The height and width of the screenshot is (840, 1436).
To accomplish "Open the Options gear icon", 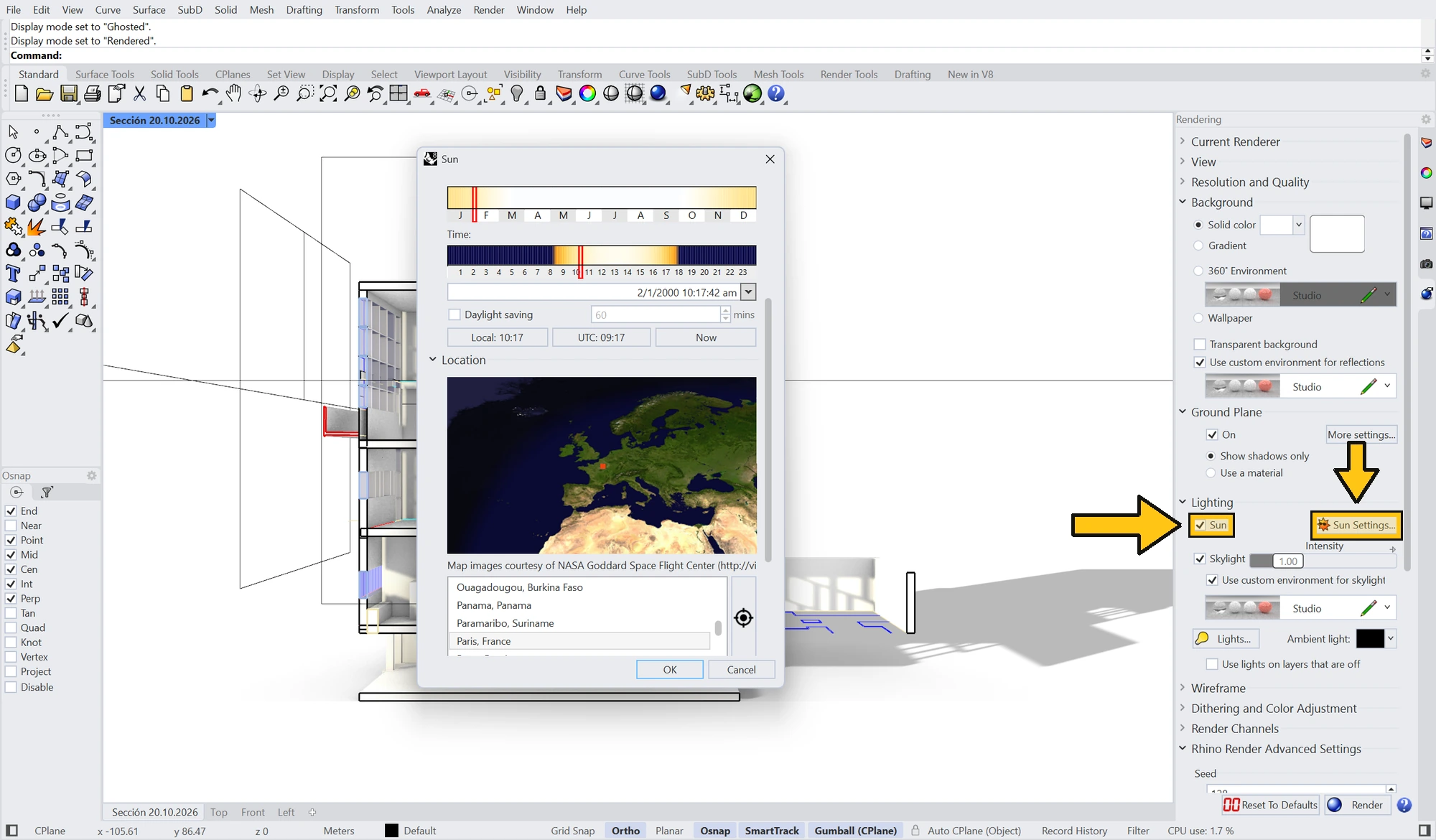I will [x=705, y=94].
